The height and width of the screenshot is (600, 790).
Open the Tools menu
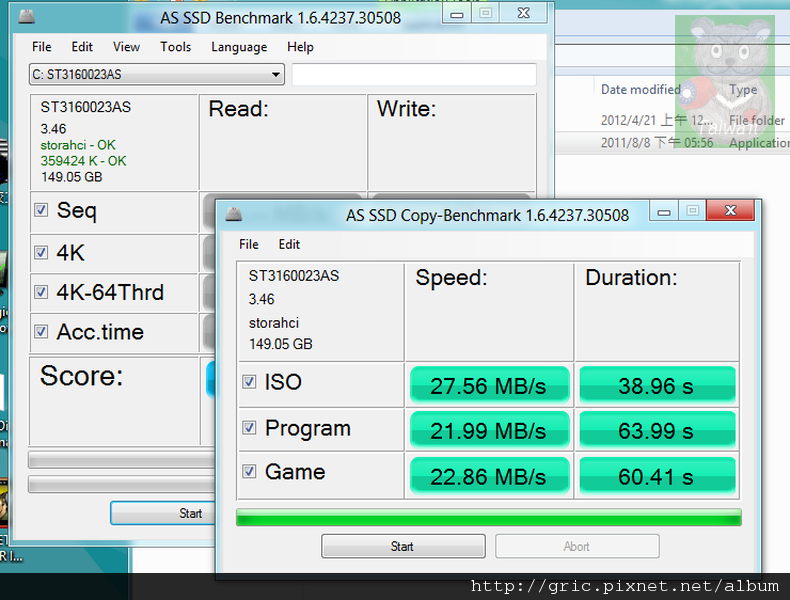point(176,47)
